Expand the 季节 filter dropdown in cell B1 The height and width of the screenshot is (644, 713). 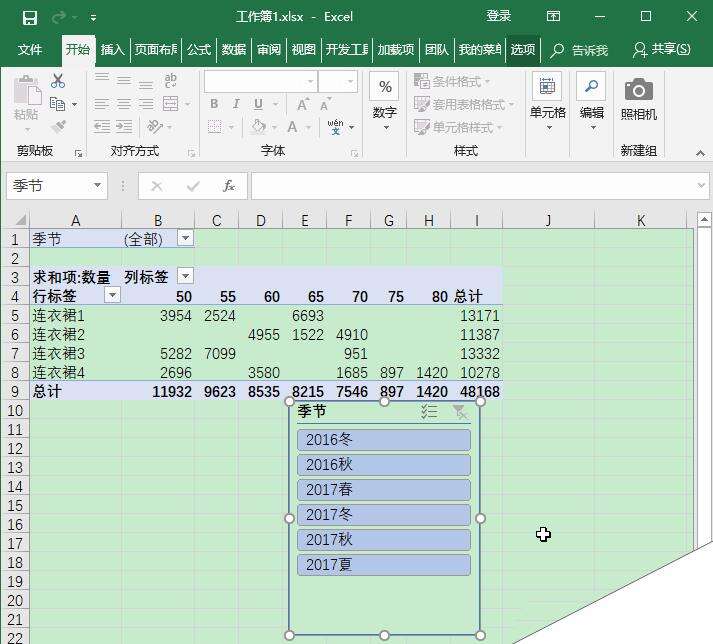(185, 238)
